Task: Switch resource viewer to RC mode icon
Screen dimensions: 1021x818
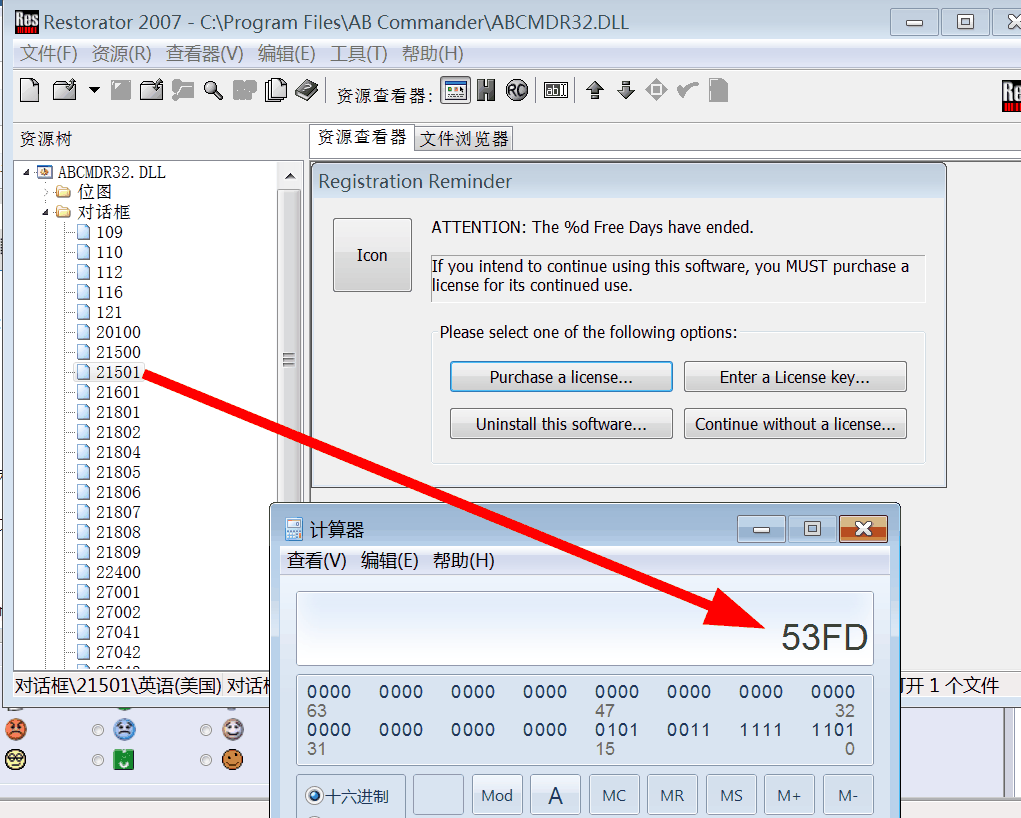Action: click(x=516, y=90)
